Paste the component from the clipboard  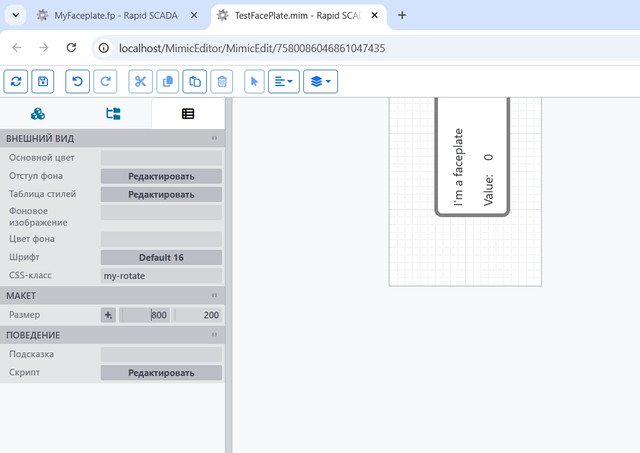pyautogui.click(x=195, y=82)
